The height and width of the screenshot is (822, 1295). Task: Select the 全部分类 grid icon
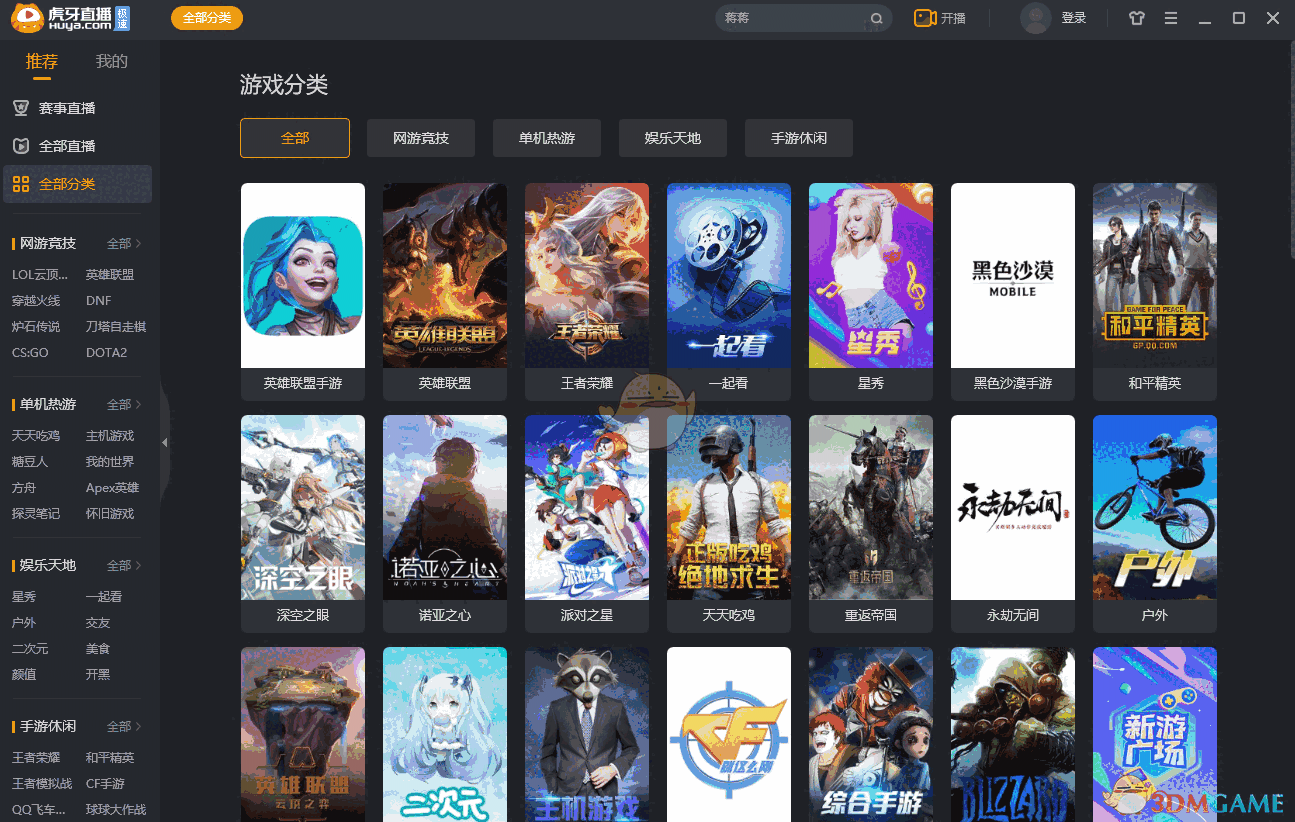pos(21,184)
